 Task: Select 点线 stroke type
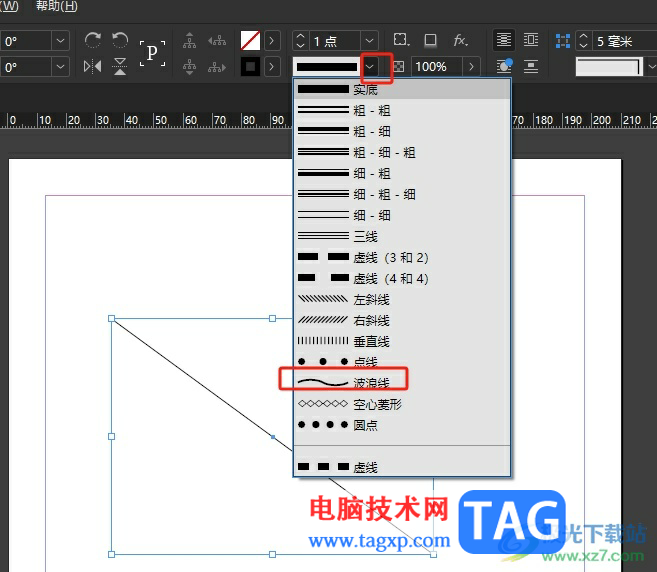[x=402, y=362]
